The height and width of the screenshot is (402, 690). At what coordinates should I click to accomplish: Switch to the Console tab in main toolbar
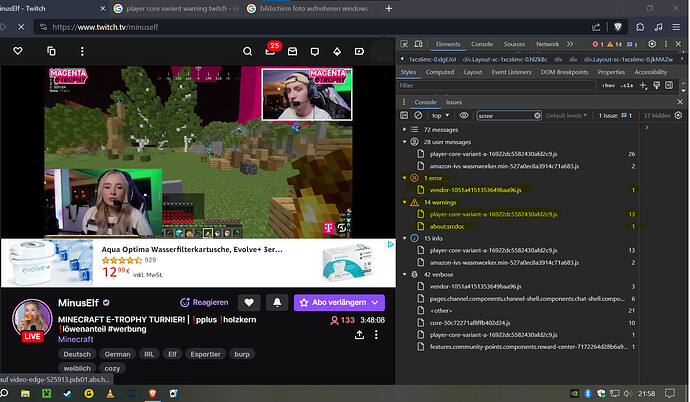point(482,44)
